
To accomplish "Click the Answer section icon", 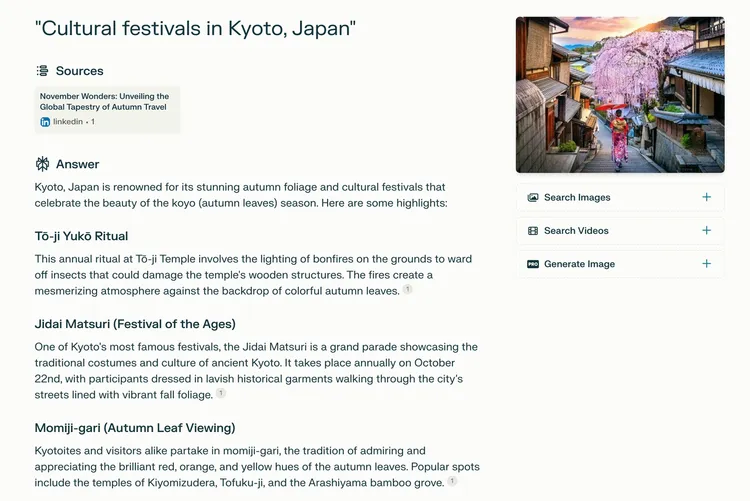I will coord(42,164).
